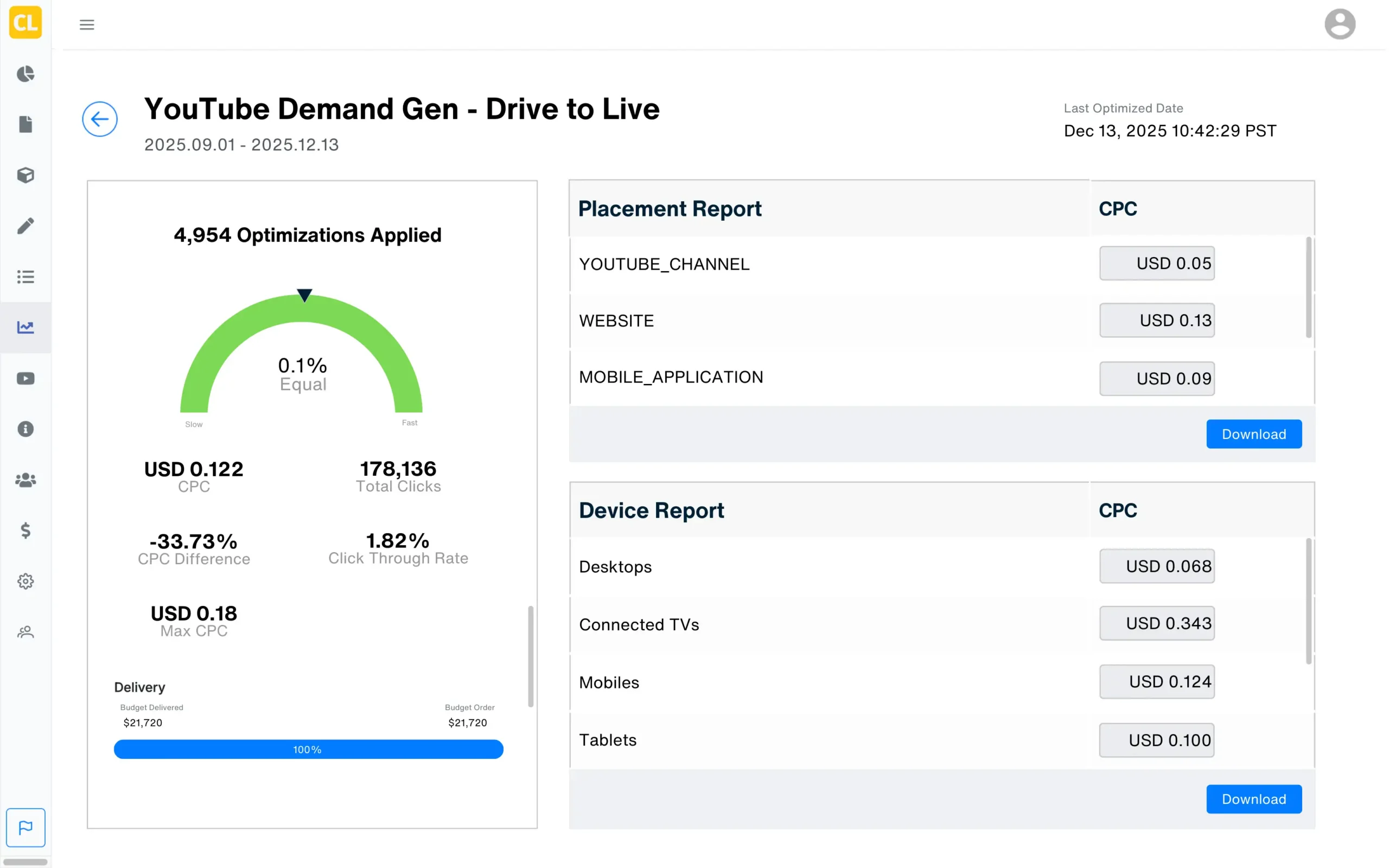
Task: Open the pie chart analytics panel
Action: click(26, 74)
